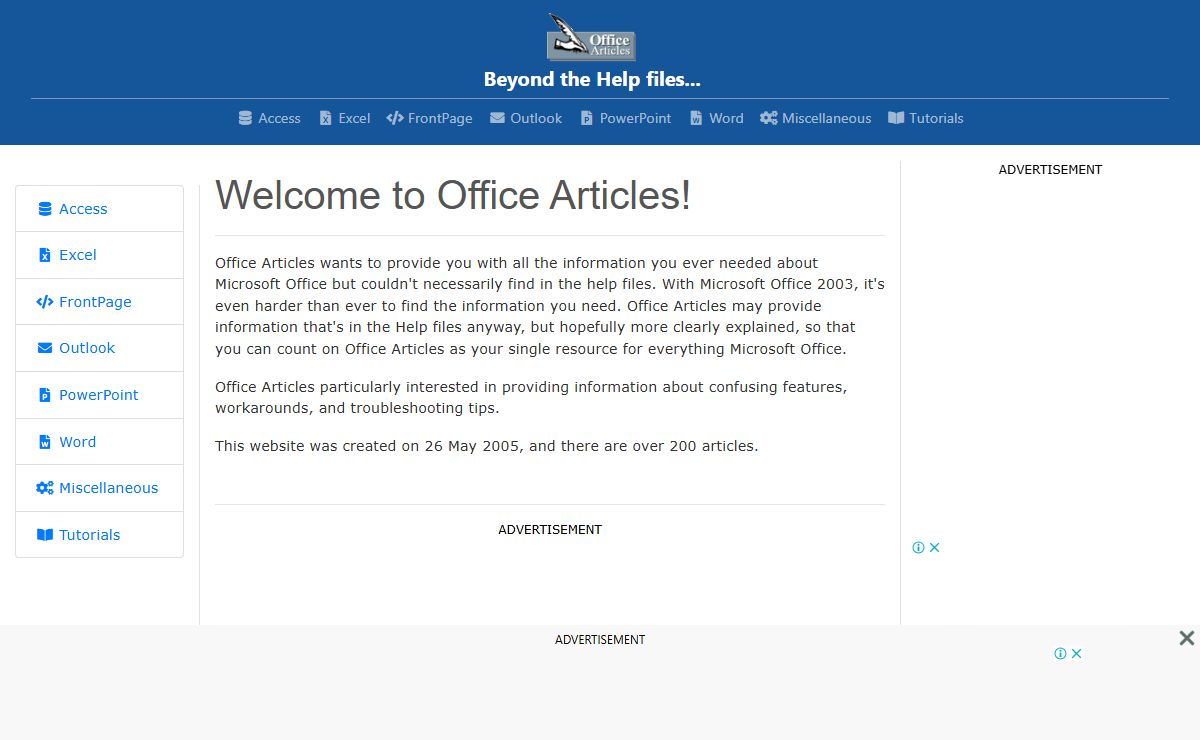Select Miscellaneous text in the sidebar list

pyautogui.click(x=108, y=488)
